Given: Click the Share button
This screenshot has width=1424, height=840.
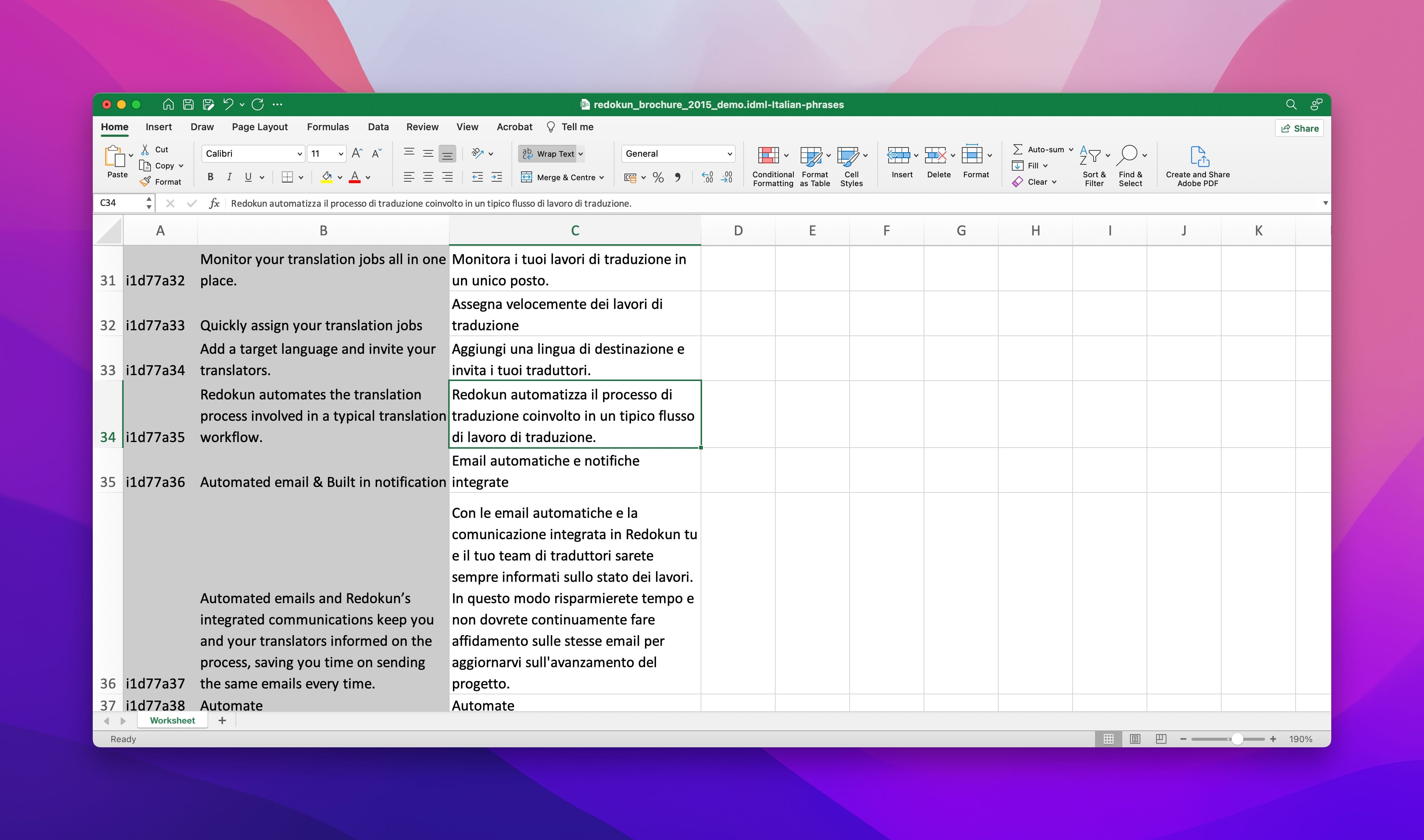Looking at the screenshot, I should pos(1299,128).
